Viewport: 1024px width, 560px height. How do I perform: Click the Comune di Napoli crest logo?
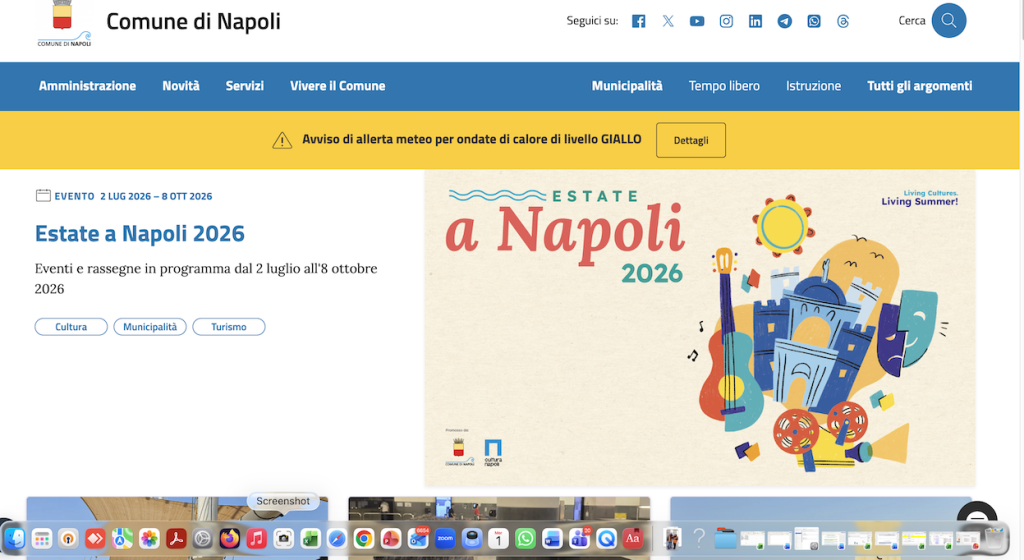pos(63,23)
